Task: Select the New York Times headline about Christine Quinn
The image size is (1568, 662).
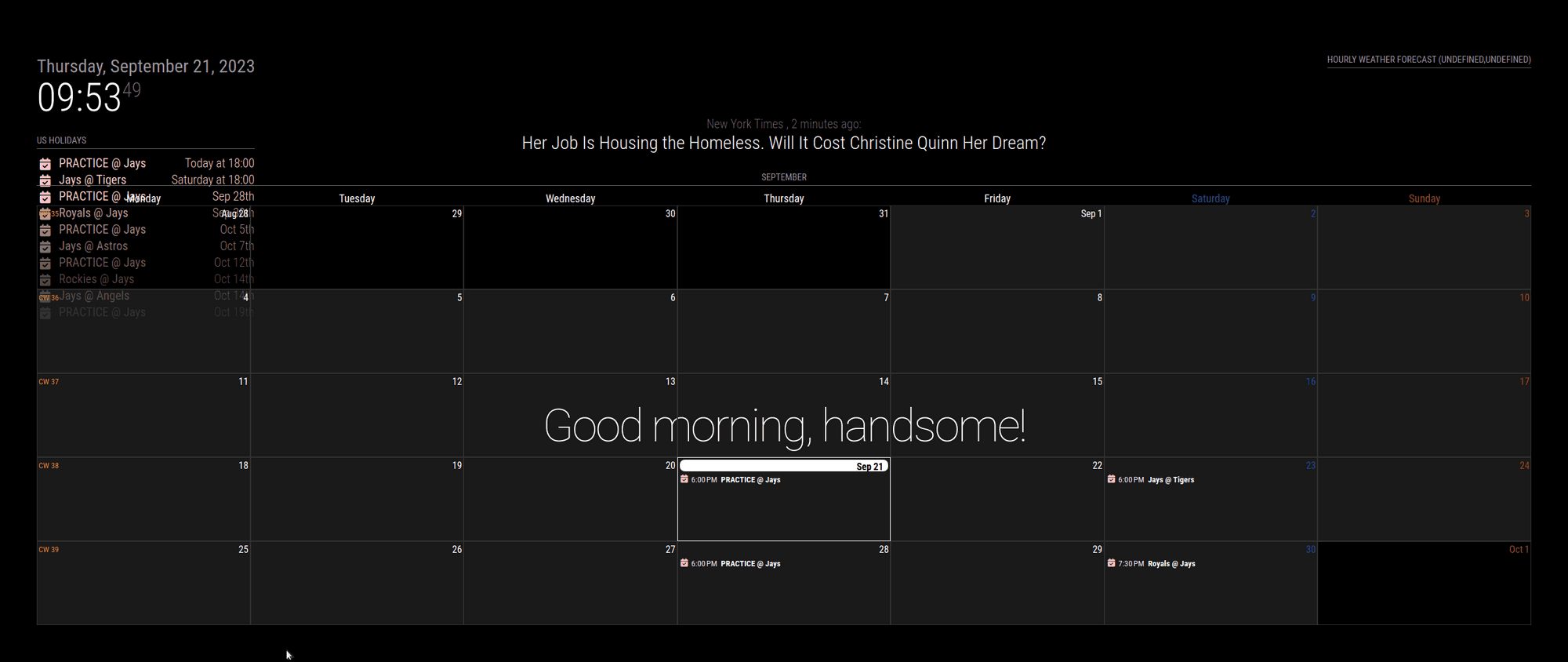Action: point(784,144)
